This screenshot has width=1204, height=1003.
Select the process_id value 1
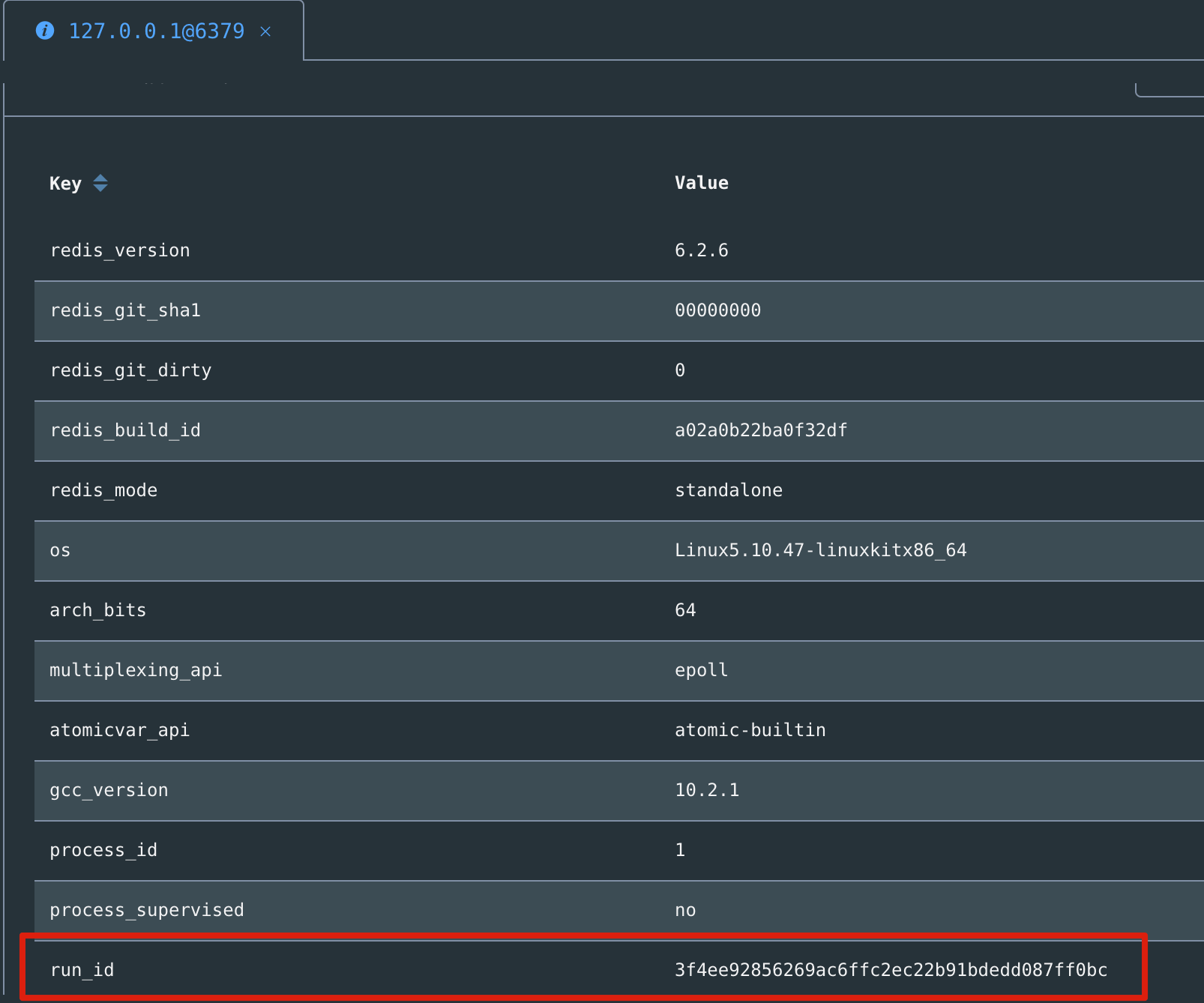coord(680,850)
